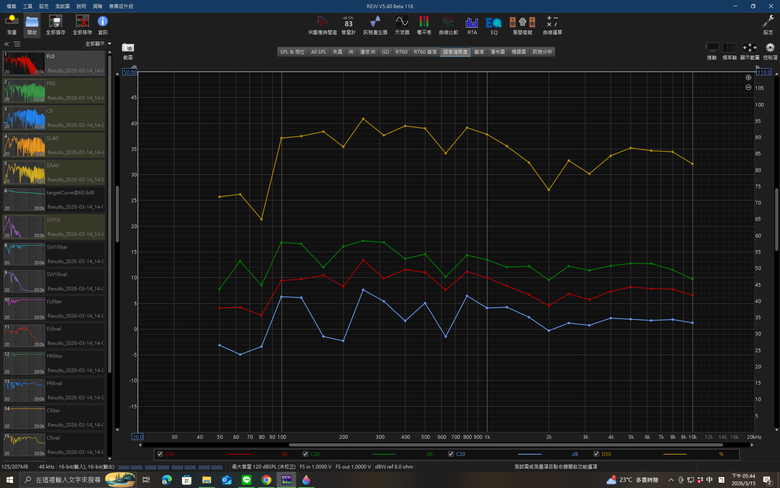Switch to the SPL & Phase tab
780x488 pixels.
click(292, 52)
